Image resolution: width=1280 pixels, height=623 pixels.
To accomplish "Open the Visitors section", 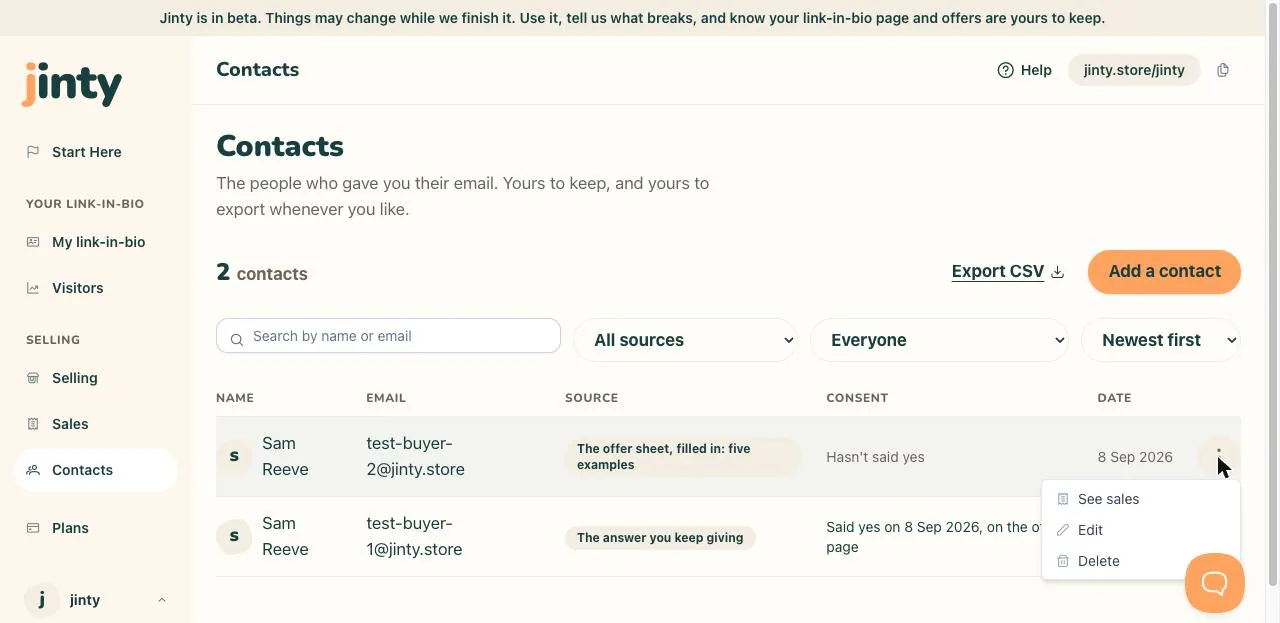I will [x=96, y=288].
